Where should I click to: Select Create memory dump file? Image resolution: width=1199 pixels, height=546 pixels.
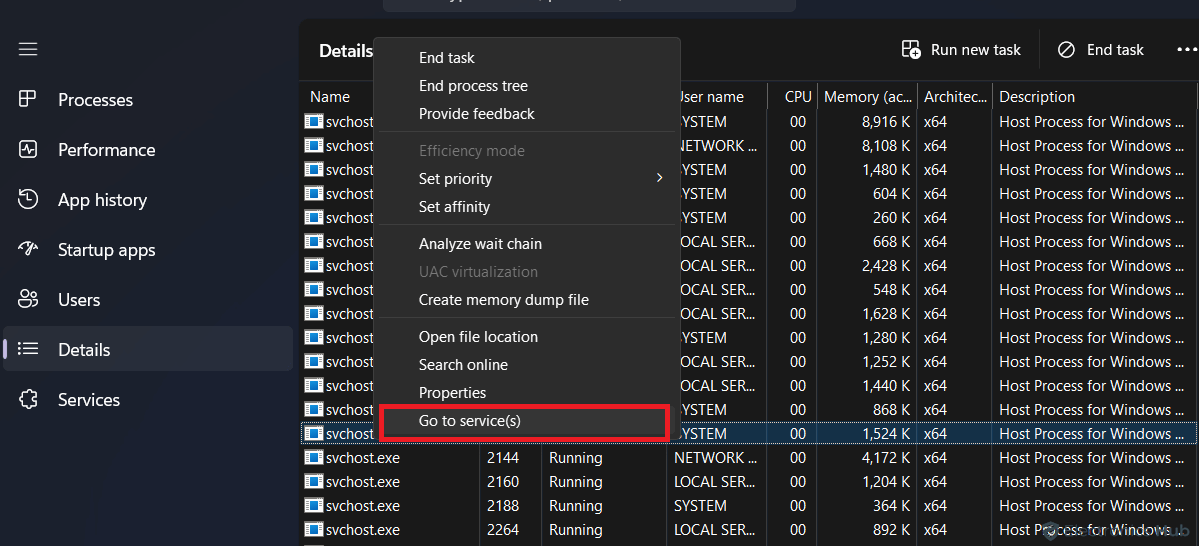(x=504, y=300)
